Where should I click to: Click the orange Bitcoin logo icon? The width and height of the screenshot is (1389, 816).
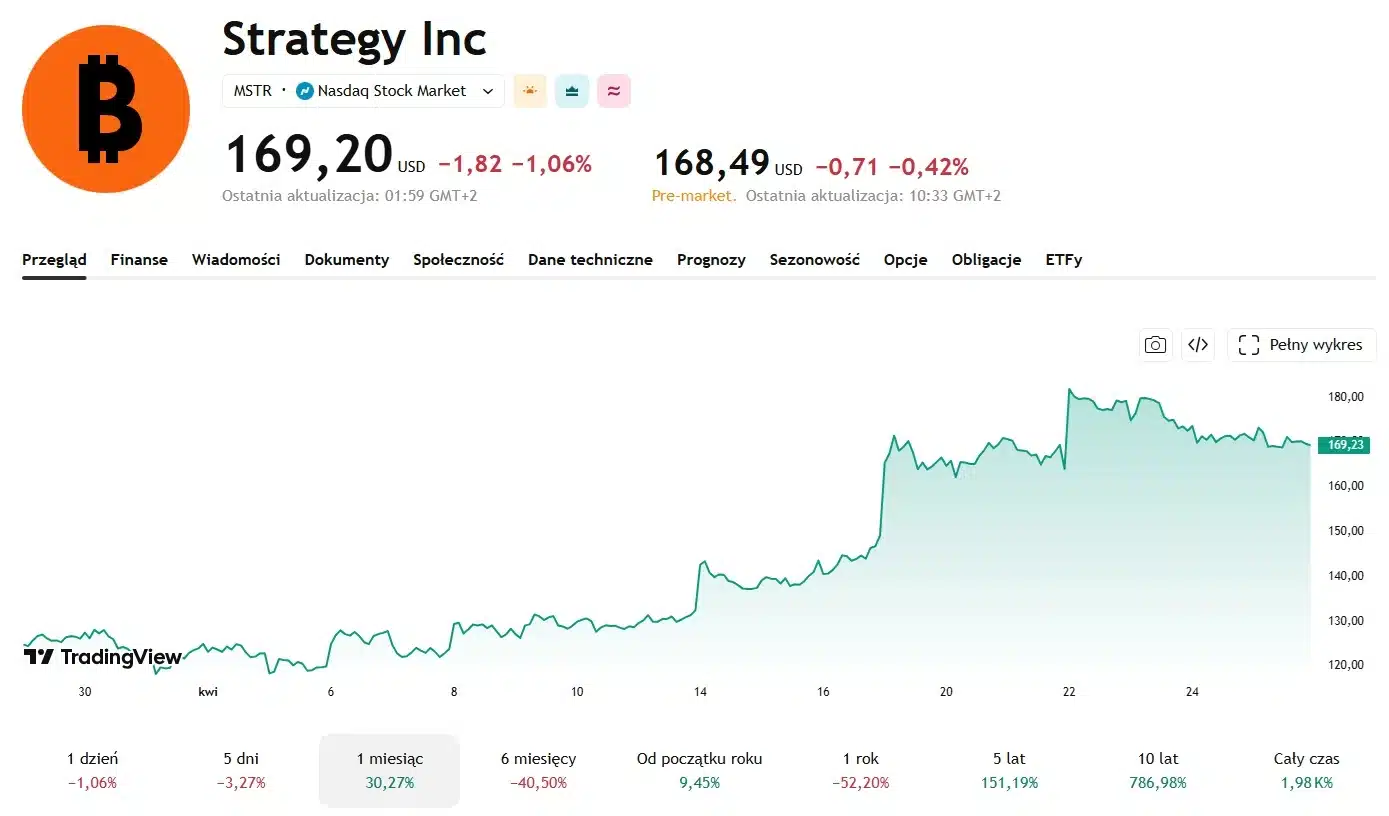[106, 109]
